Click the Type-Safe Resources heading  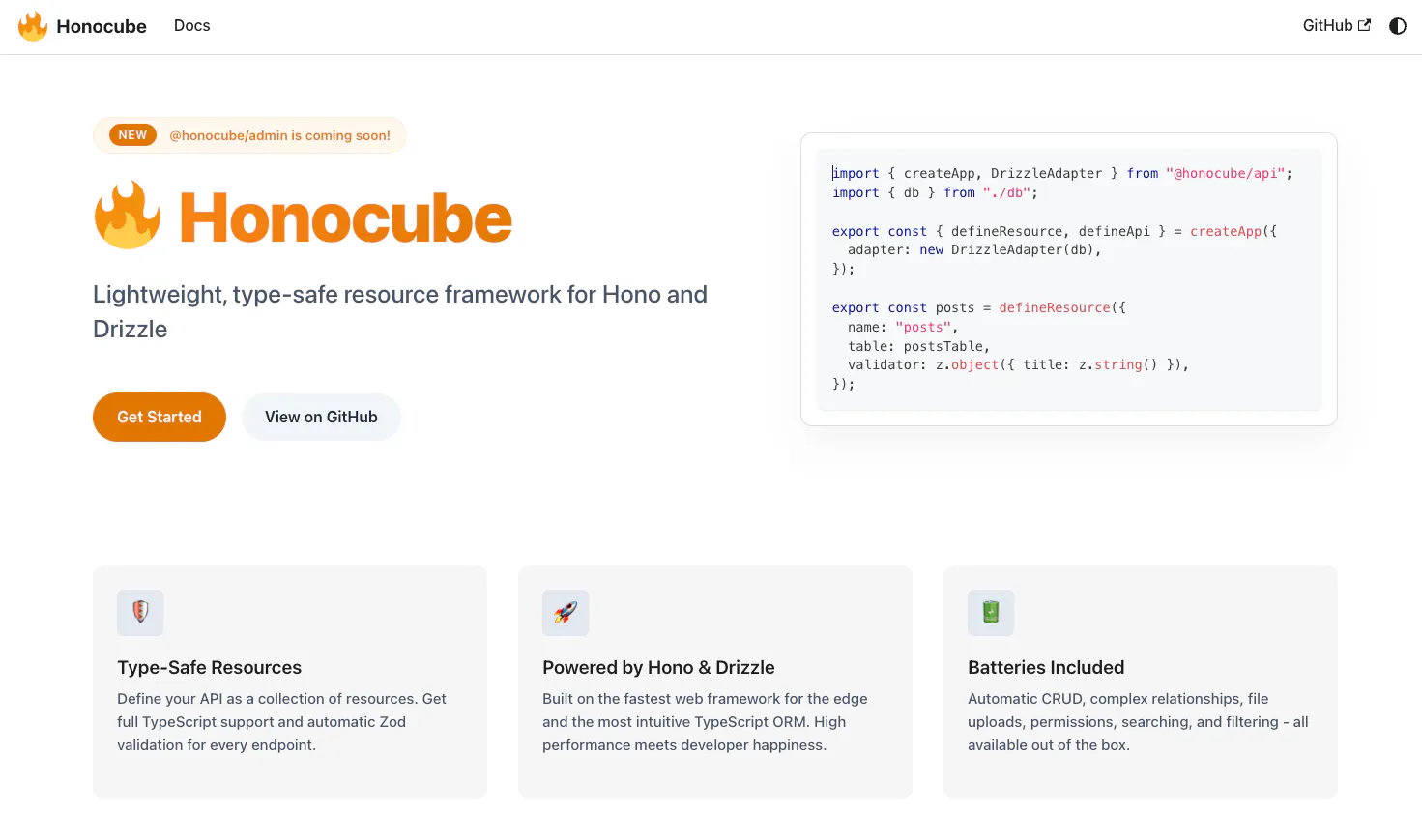pyautogui.click(x=210, y=668)
